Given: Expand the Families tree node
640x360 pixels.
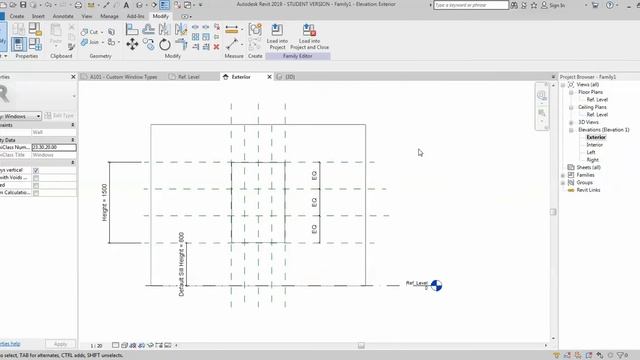Looking at the screenshot, I should pyautogui.click(x=563, y=175).
